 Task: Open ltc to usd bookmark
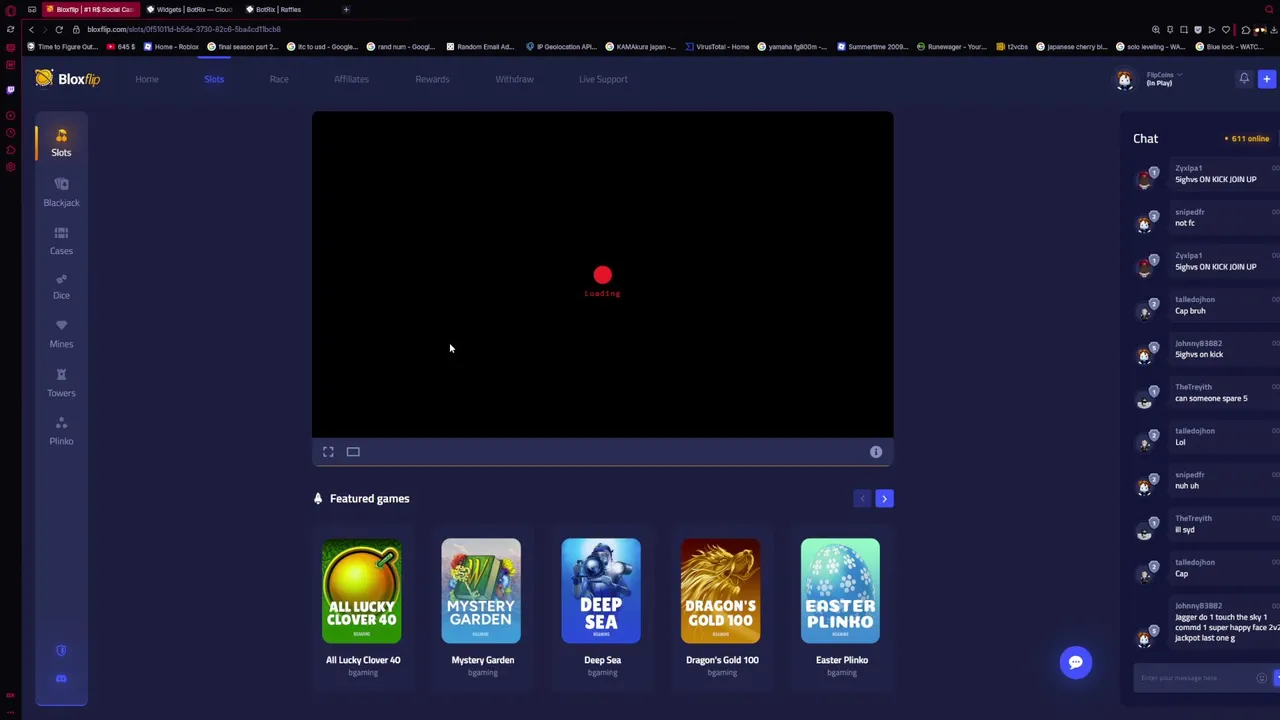coord(322,47)
